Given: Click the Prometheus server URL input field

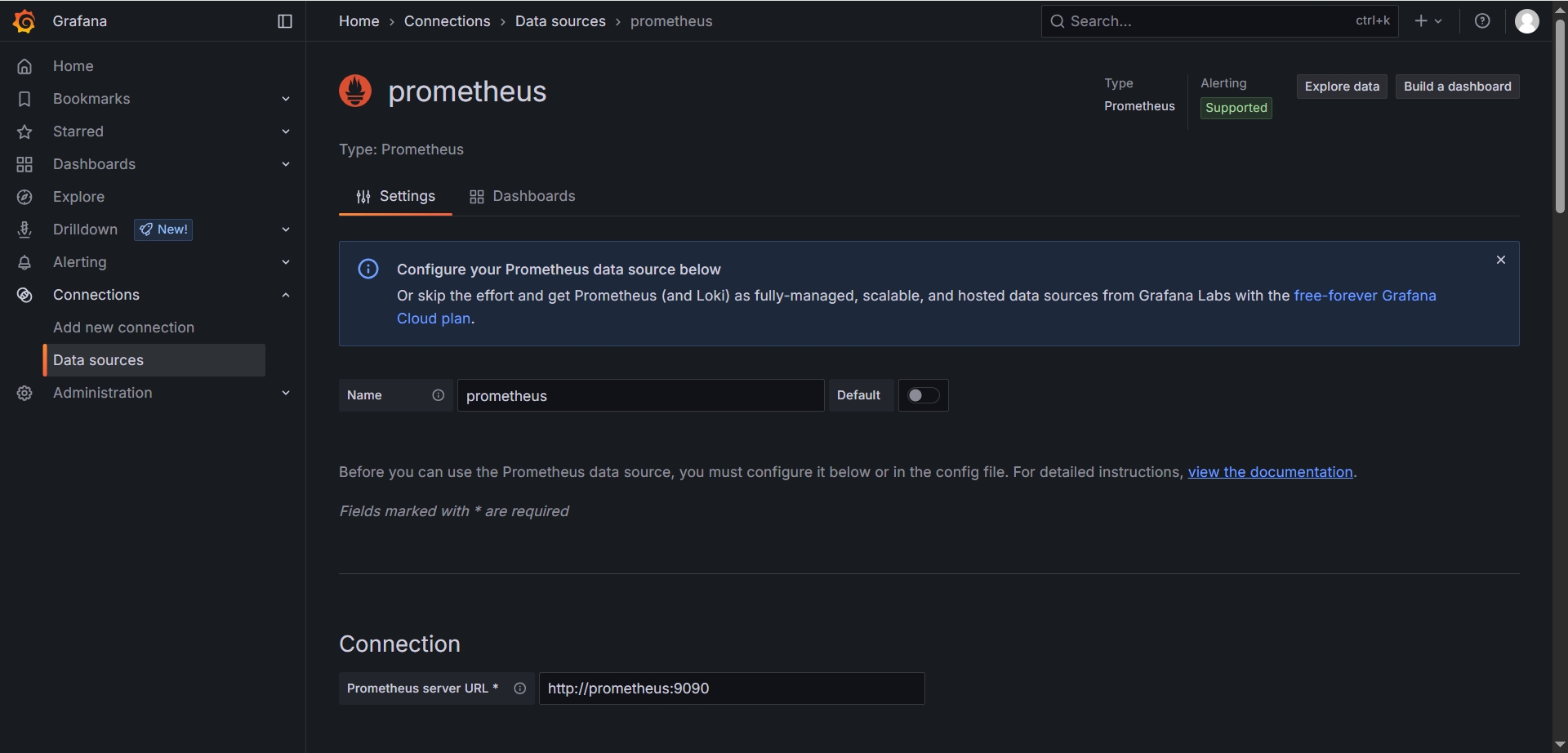Looking at the screenshot, I should [732, 688].
